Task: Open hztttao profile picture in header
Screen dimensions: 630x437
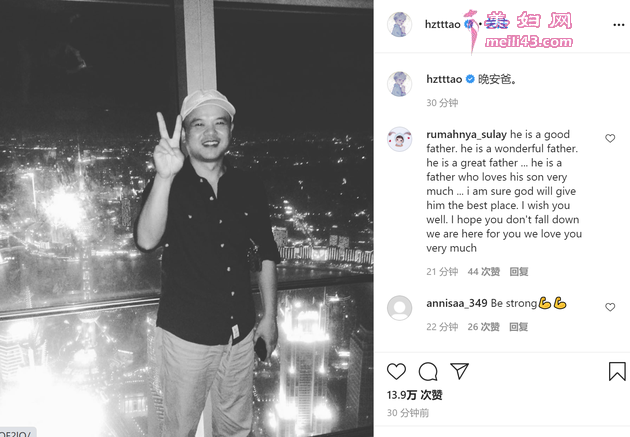Action: tap(399, 24)
